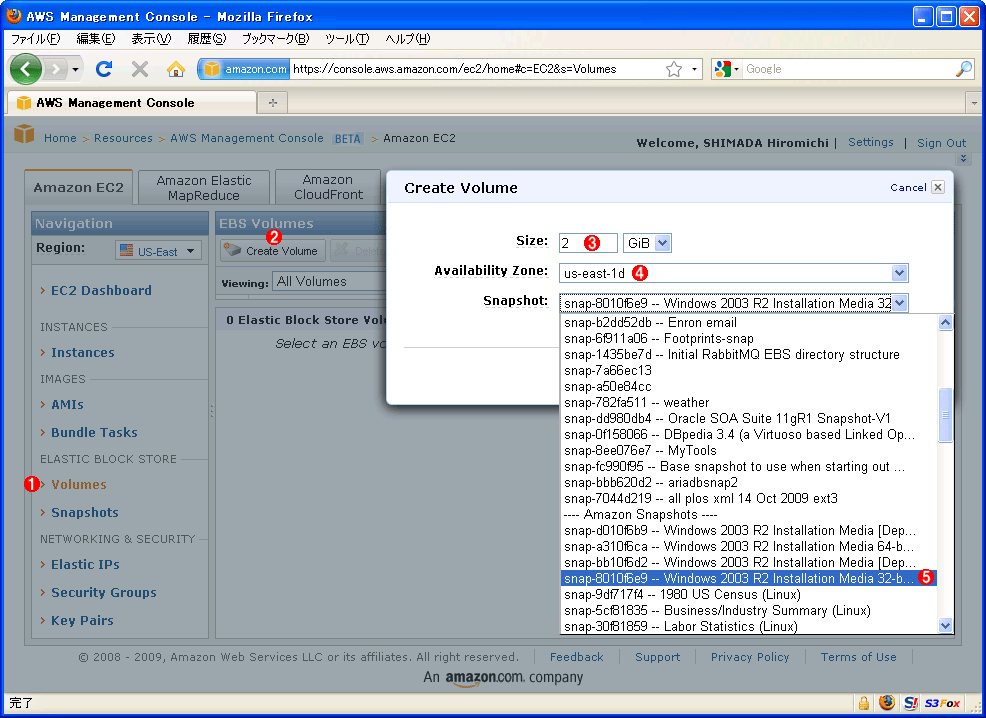Click the AWS cube logo in breadcrumb

pos(24,134)
